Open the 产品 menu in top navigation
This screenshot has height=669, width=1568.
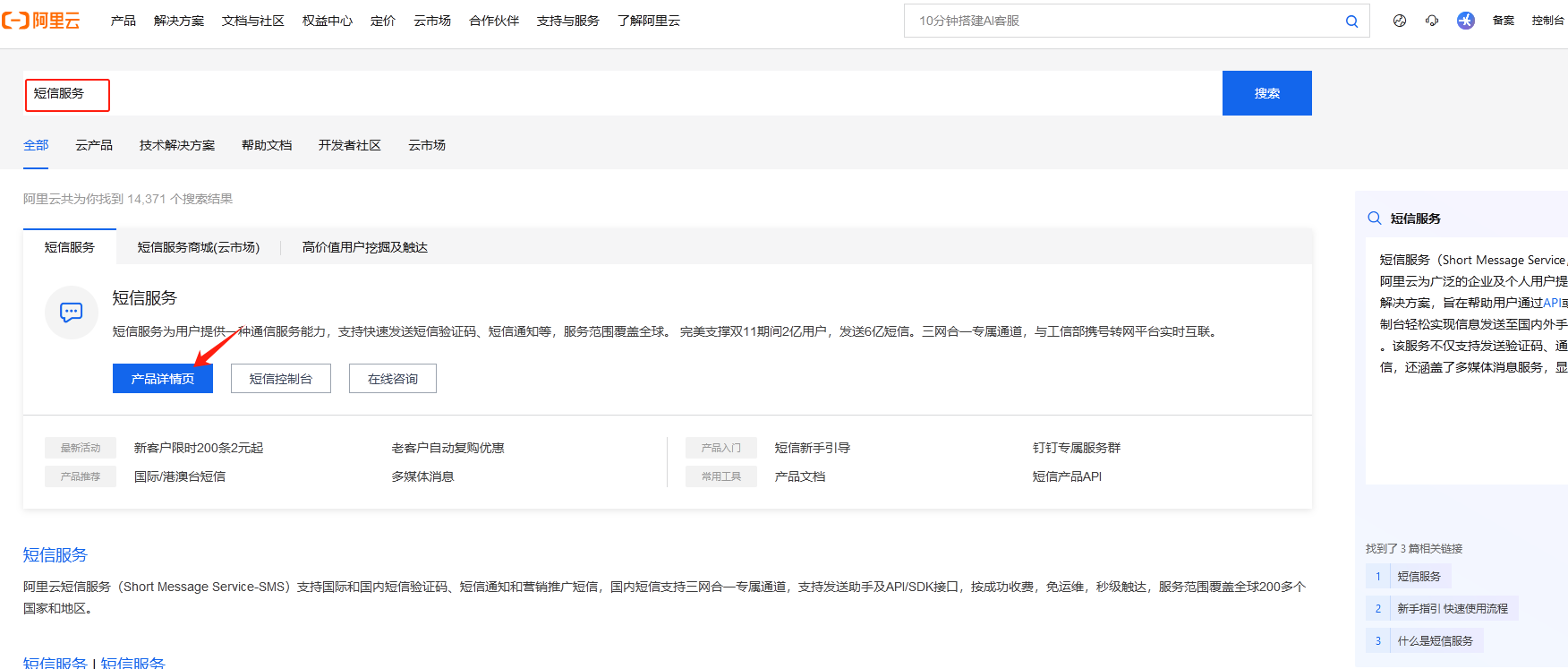(124, 21)
